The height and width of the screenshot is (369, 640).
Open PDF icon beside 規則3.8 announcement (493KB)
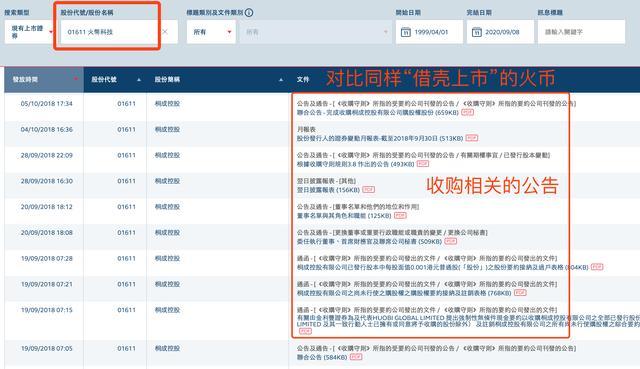point(423,164)
